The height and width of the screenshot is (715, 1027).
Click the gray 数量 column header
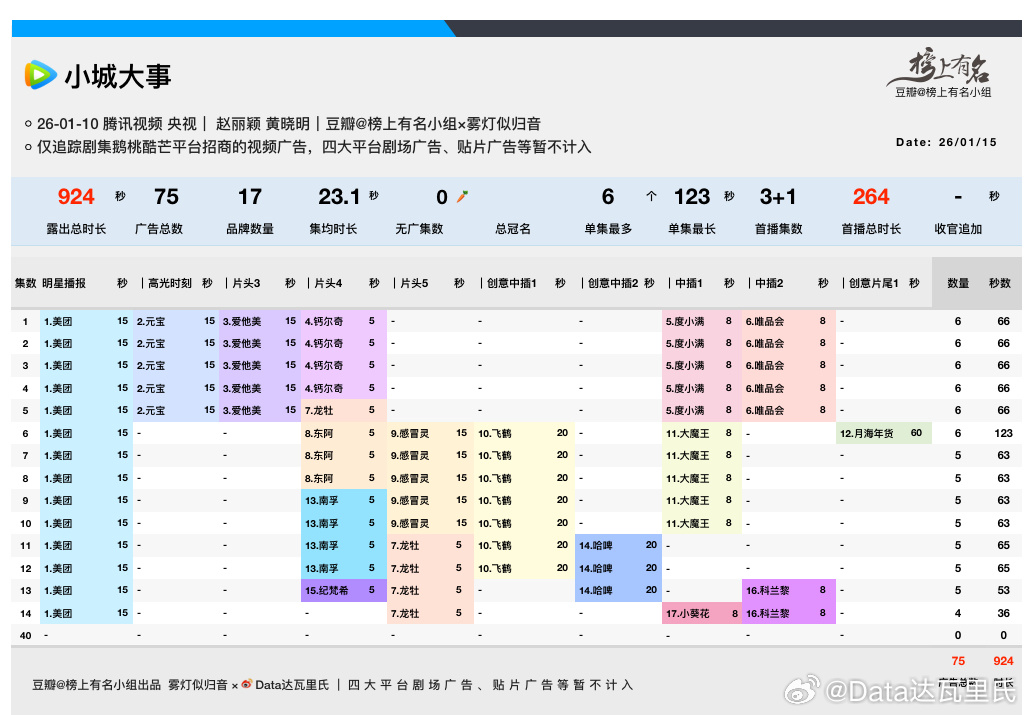coord(957,283)
